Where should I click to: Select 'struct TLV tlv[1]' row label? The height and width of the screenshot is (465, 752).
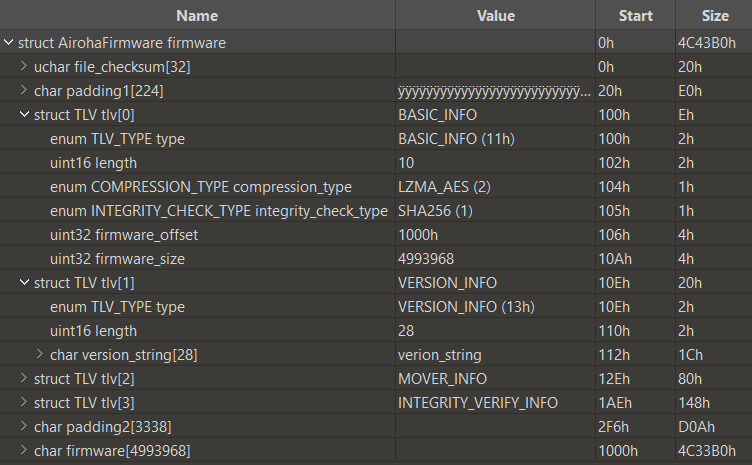pyautogui.click(x=84, y=282)
